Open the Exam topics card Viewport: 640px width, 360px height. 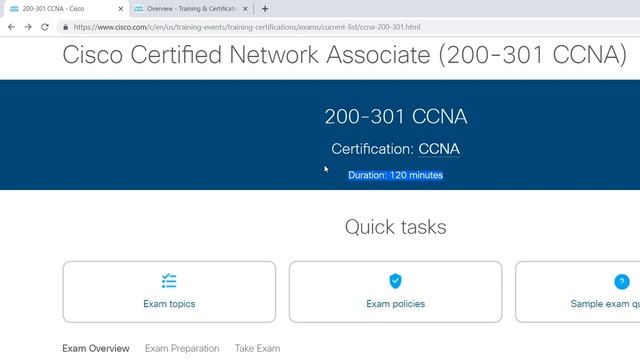(x=169, y=292)
